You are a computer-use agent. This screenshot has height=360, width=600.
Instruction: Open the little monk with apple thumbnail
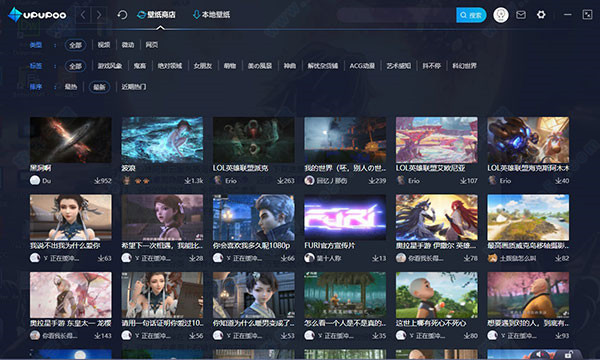(437, 295)
